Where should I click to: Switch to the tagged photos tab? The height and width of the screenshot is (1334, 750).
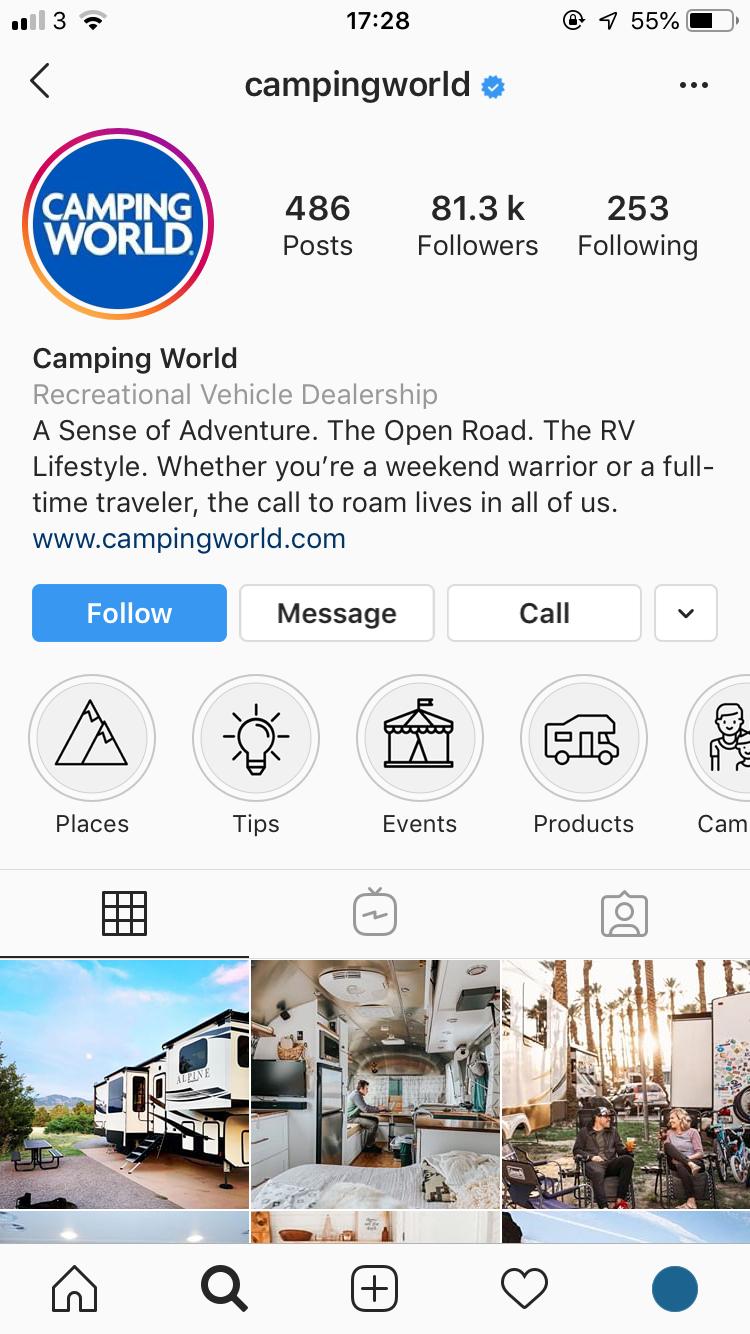tap(625, 913)
